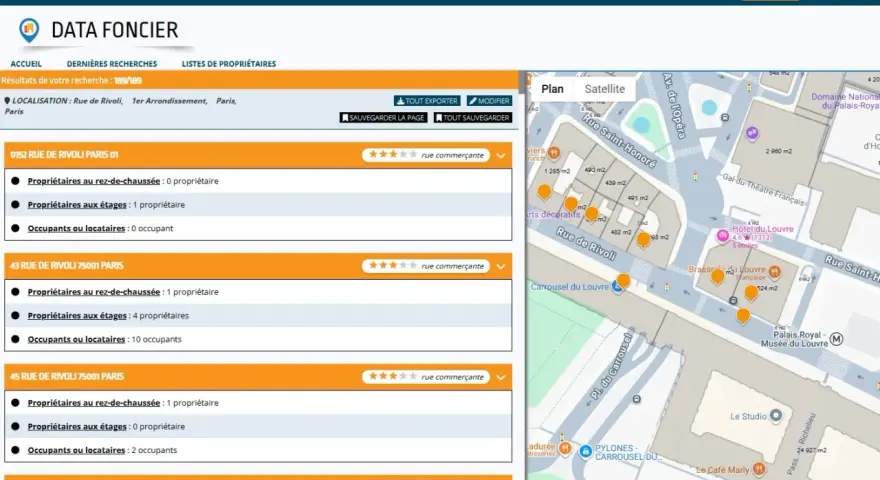Open Listes de Propriétaires menu
880x480 pixels.
click(228, 64)
